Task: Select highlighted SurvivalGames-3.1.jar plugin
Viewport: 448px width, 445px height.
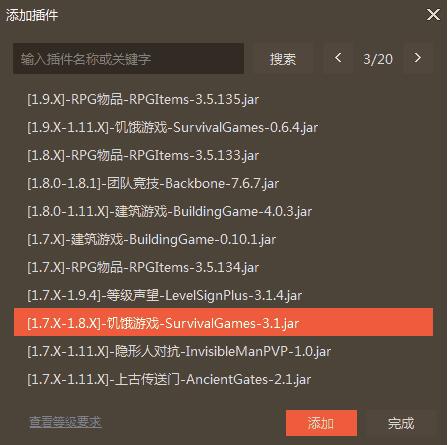Action: 223,322
